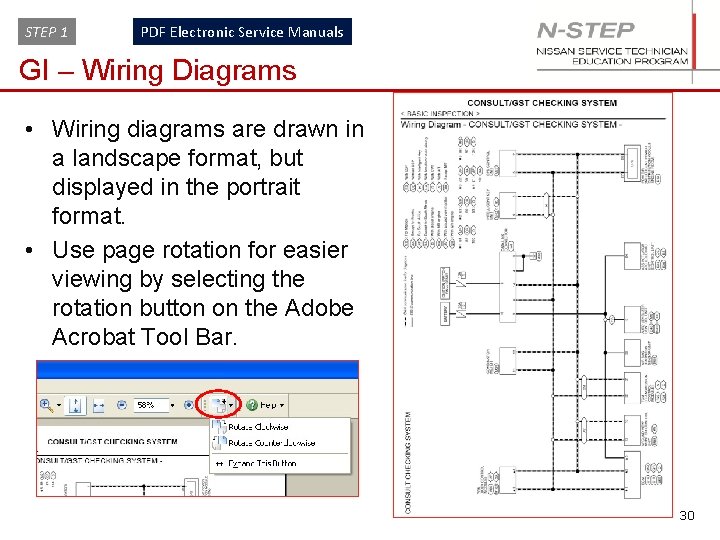Click 'BASIC INSPECTION' line on diagram page
This screenshot has height=540, width=720.
click(440, 113)
